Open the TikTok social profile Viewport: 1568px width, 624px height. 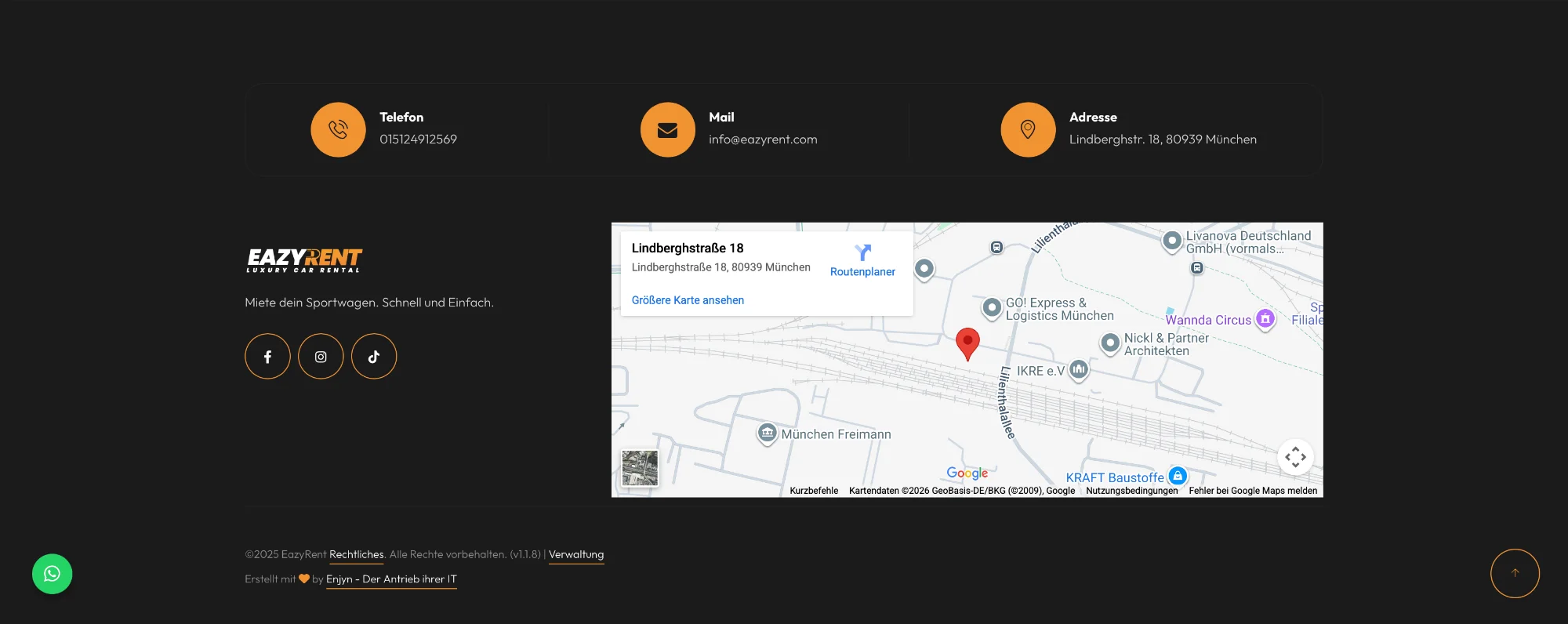pyautogui.click(x=374, y=357)
